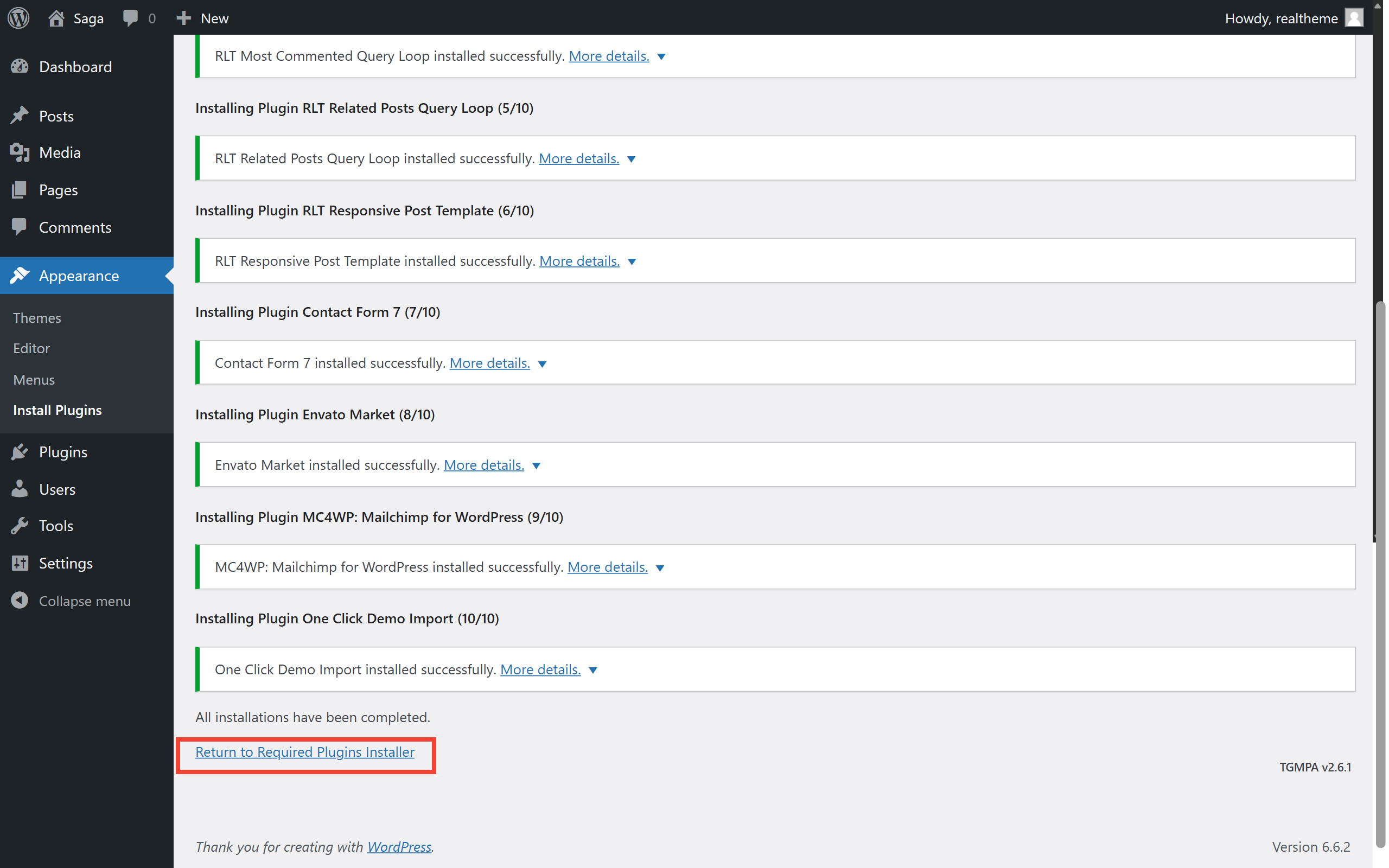
Task: Expand Contact Form 7 details arrow
Action: pos(543,364)
